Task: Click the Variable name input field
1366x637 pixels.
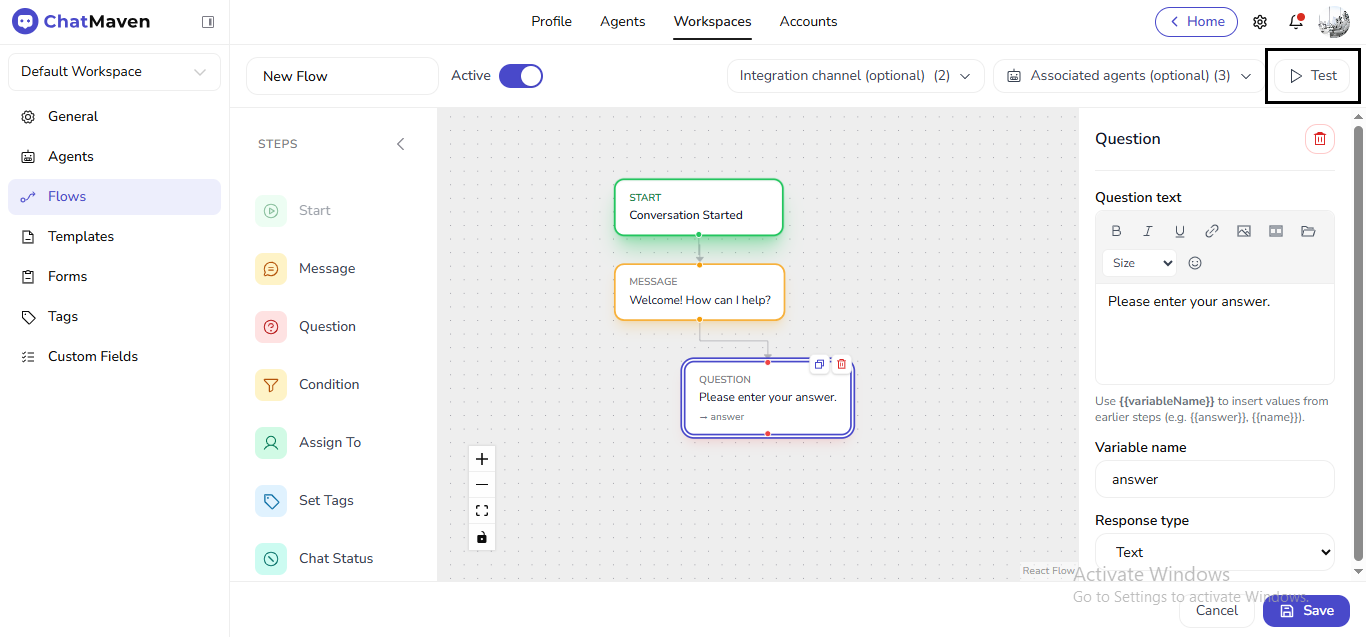Action: (x=1214, y=479)
